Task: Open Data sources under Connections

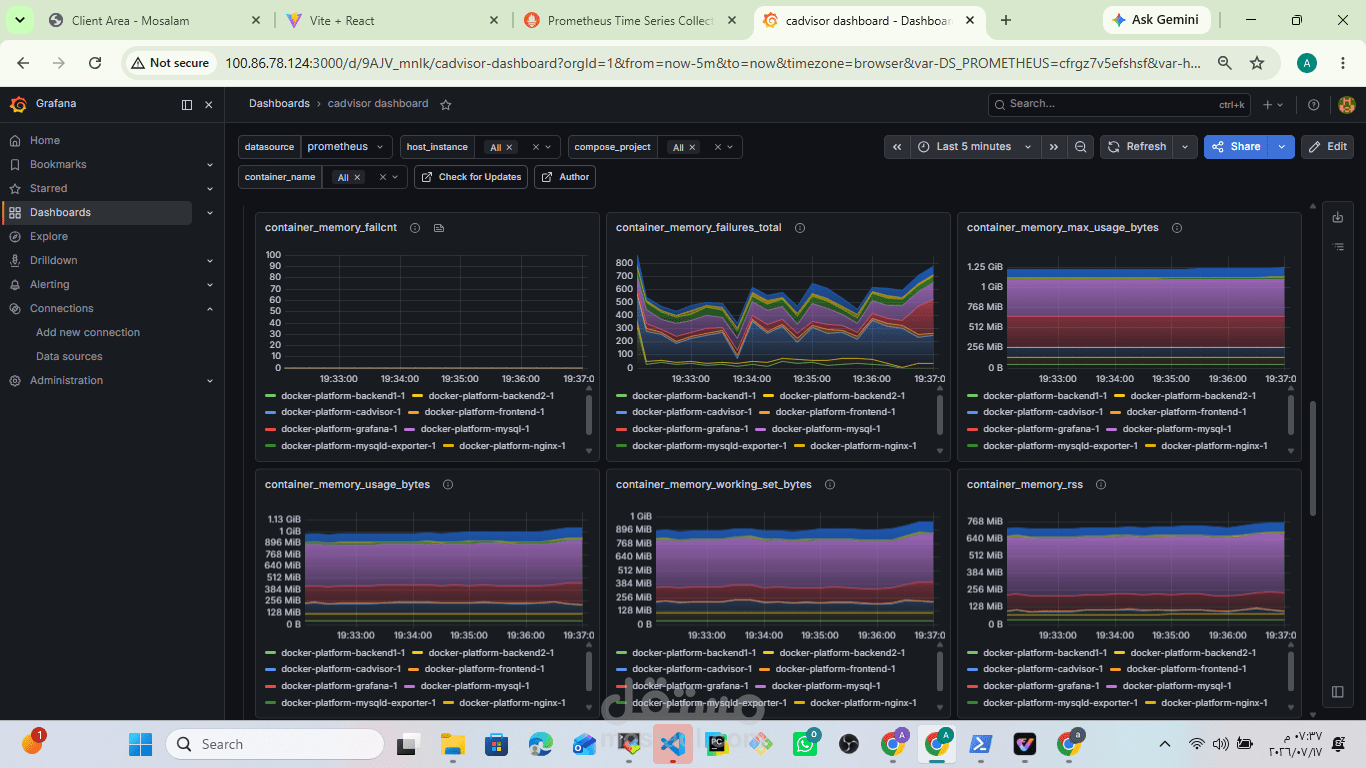Action: click(x=69, y=356)
